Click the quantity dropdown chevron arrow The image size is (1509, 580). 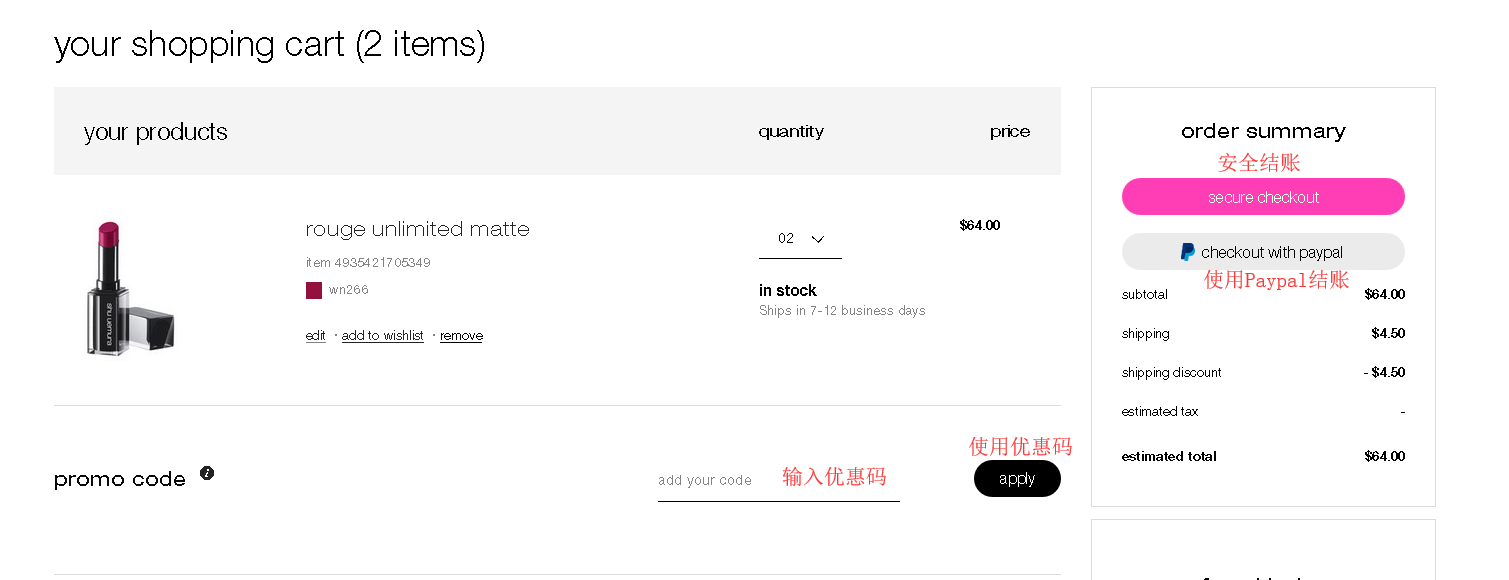pyautogui.click(x=817, y=239)
